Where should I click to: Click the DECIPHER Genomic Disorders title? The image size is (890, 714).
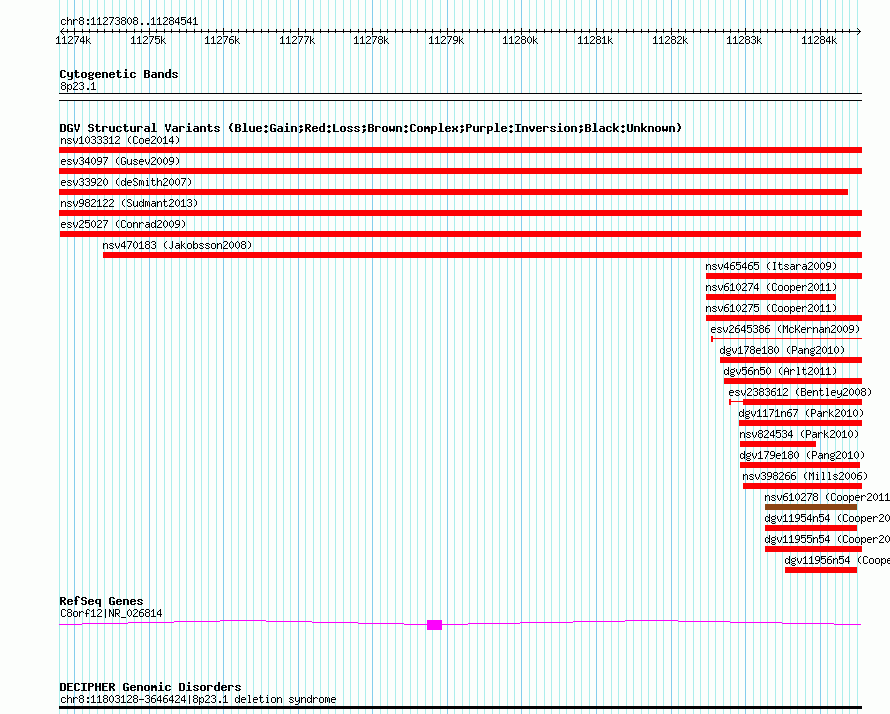pos(150,687)
